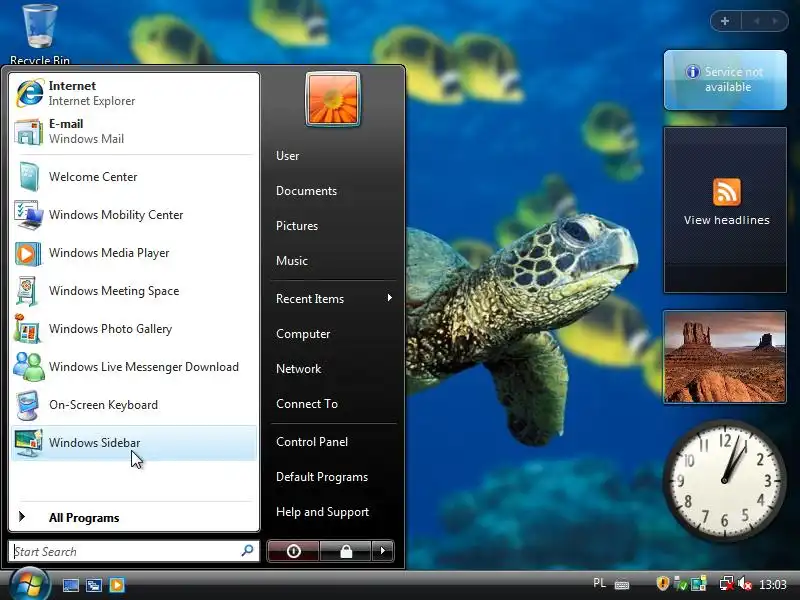Click Show Desktop quick launch icon
The width and height of the screenshot is (800, 600).
70,585
